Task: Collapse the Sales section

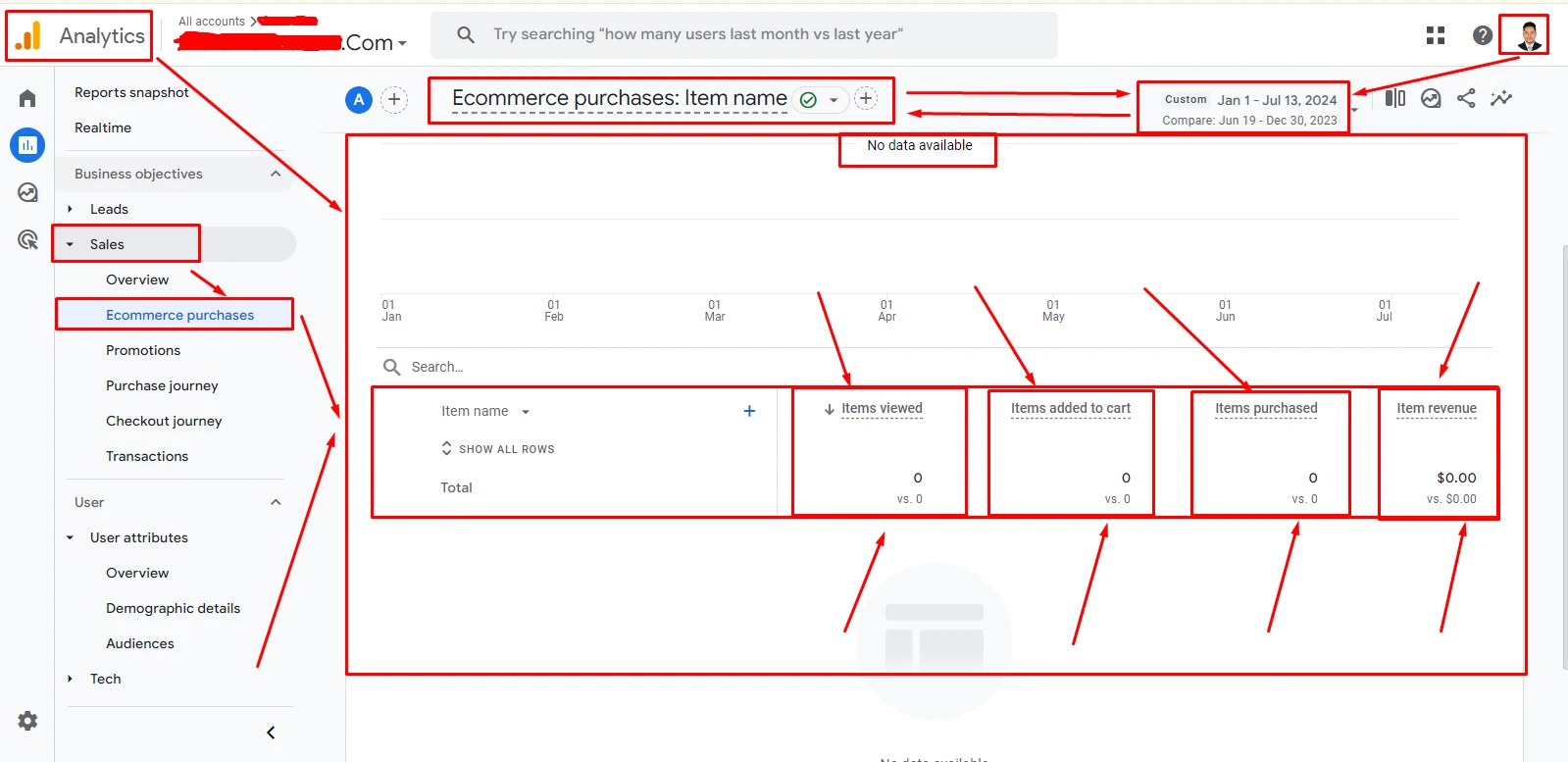Action: coord(70,244)
